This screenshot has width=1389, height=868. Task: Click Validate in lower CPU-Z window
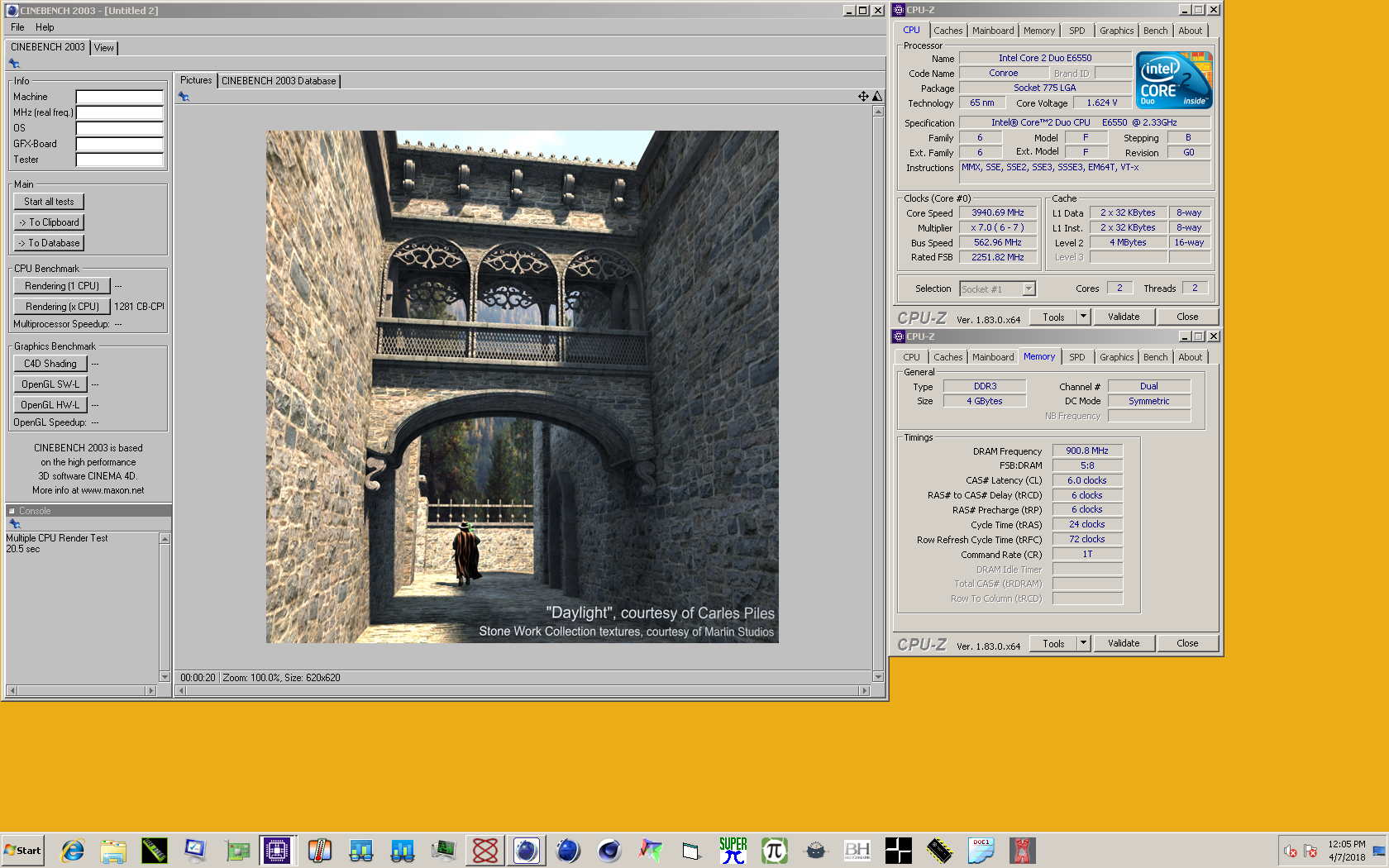(1124, 643)
